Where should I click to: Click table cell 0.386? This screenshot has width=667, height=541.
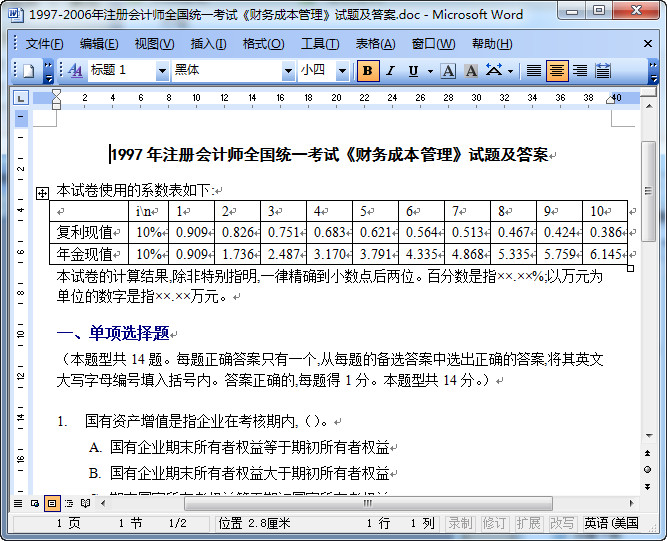(605, 232)
